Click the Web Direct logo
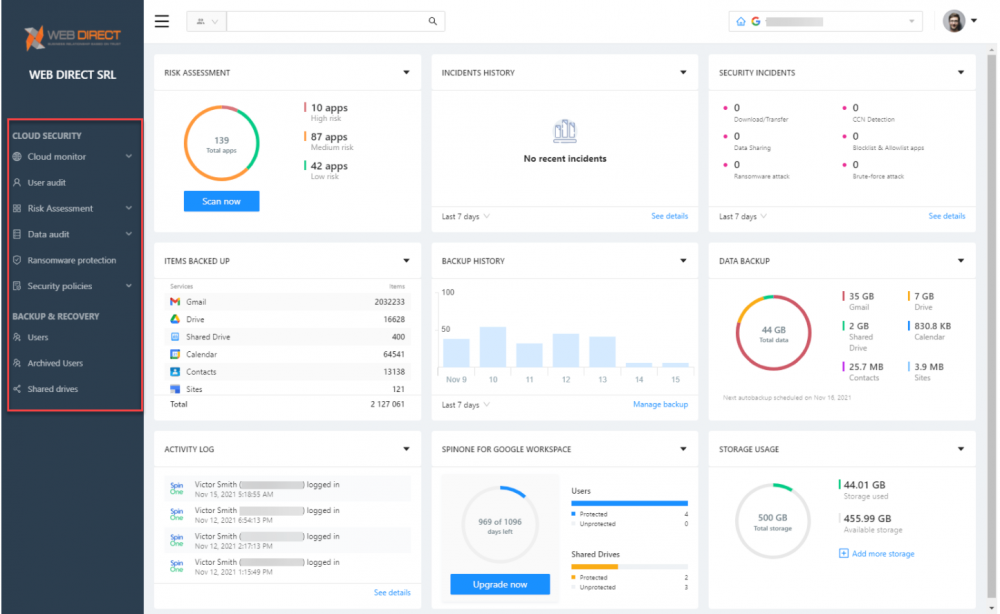This screenshot has width=1000, height=614. (x=72, y=37)
